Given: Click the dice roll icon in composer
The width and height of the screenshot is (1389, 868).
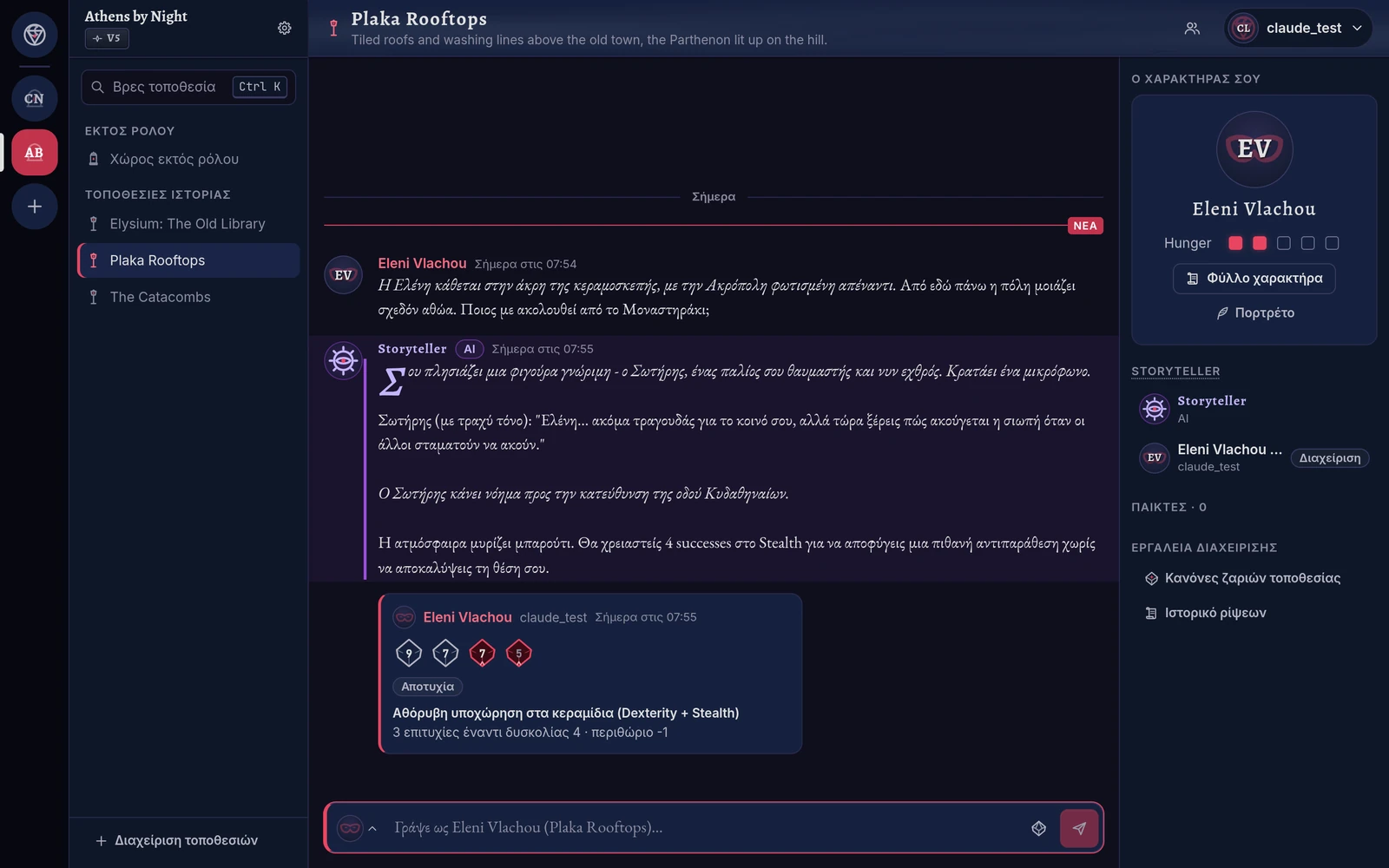Looking at the screenshot, I should click(1038, 828).
